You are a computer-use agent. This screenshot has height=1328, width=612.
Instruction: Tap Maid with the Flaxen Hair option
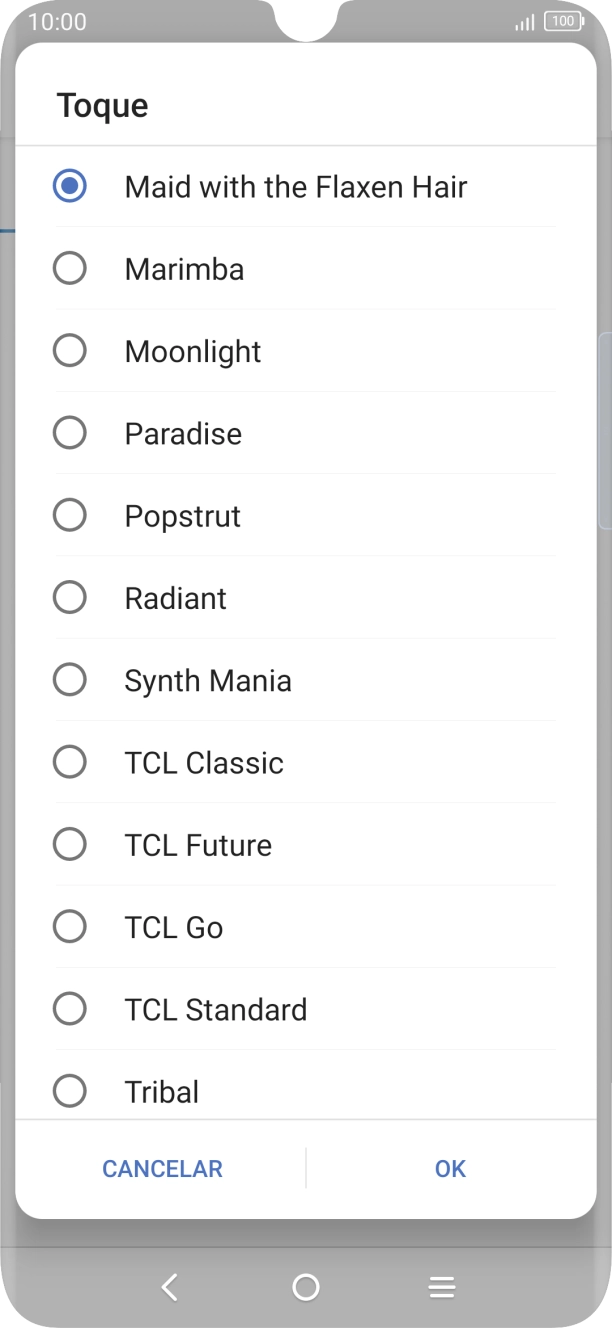70,187
